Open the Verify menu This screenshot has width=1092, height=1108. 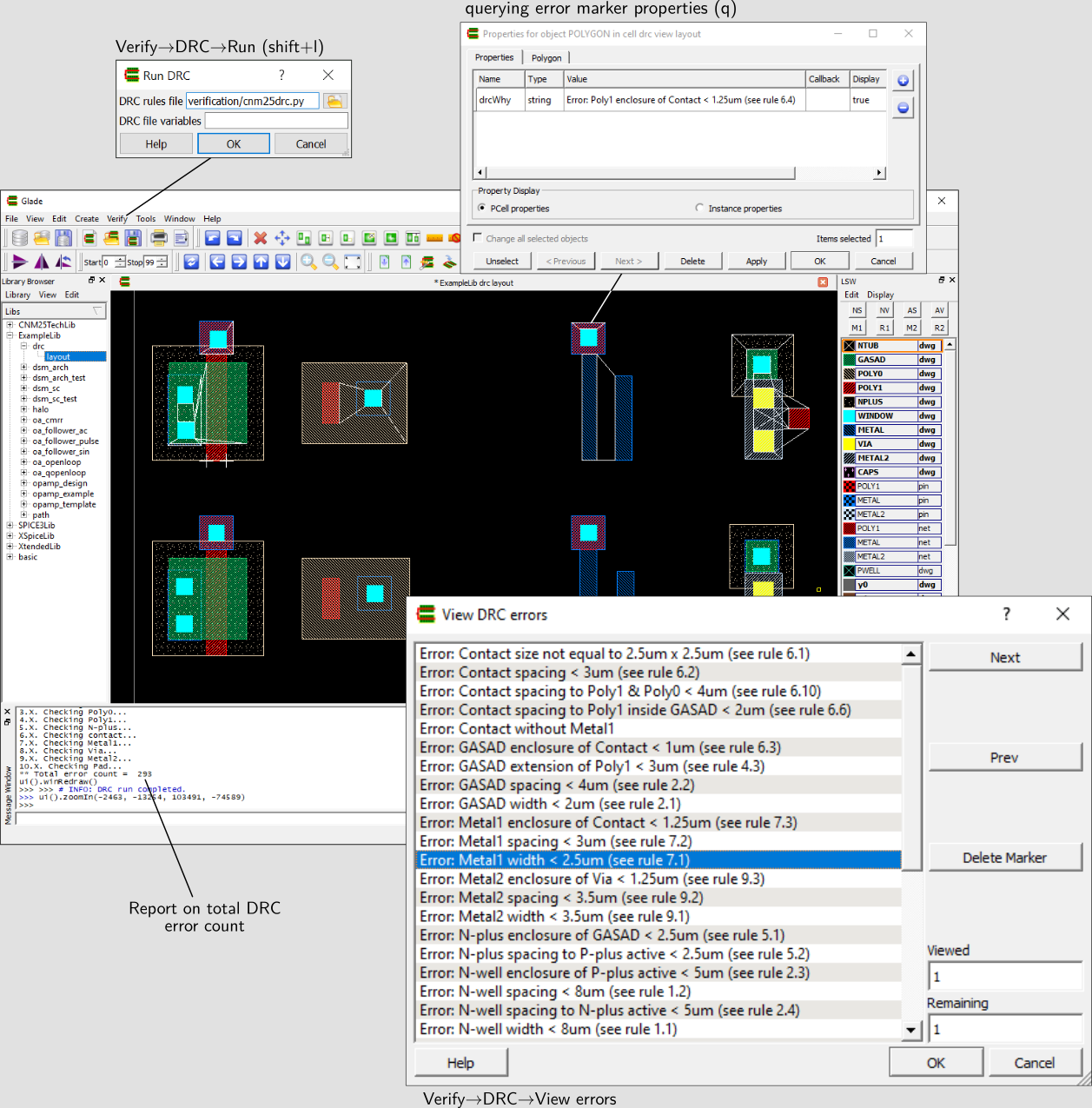(116, 219)
